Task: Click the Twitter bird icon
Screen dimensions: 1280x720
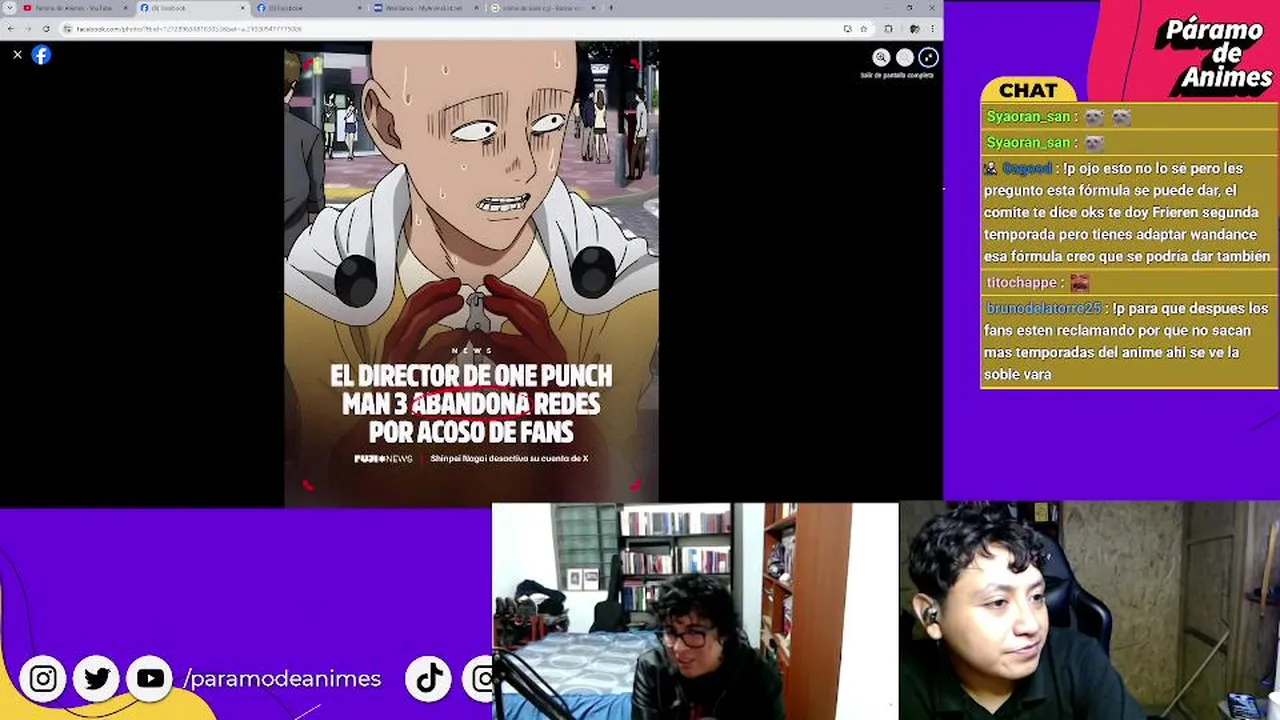Action: 97,679
